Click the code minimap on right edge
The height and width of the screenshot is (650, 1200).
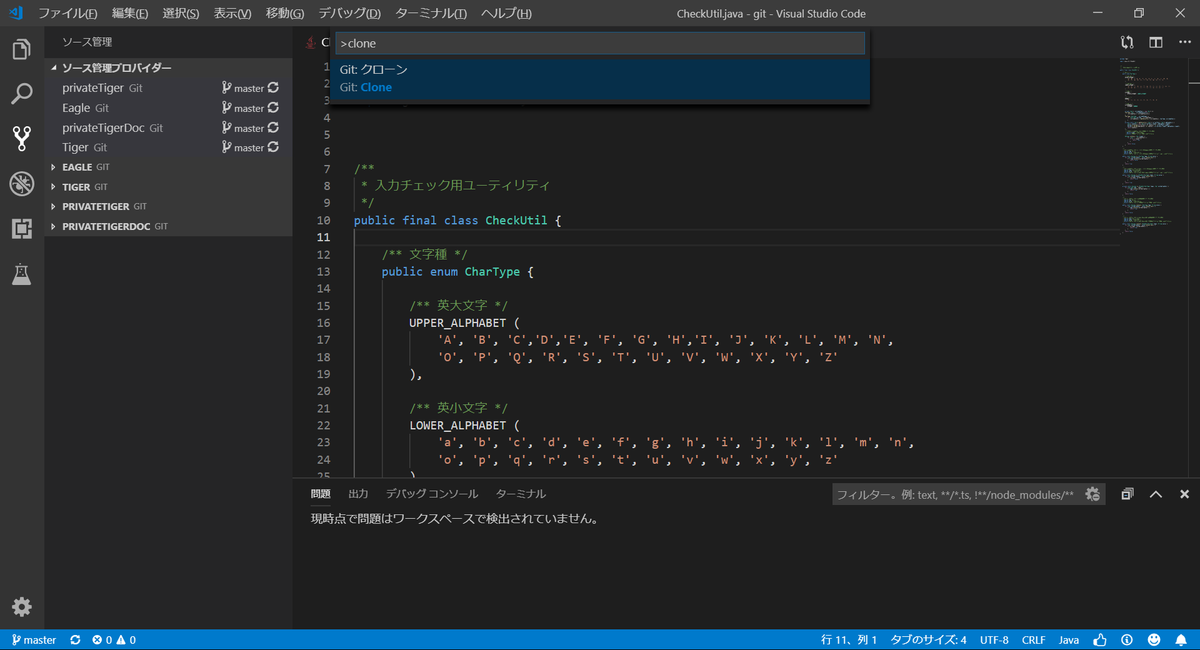1151,145
